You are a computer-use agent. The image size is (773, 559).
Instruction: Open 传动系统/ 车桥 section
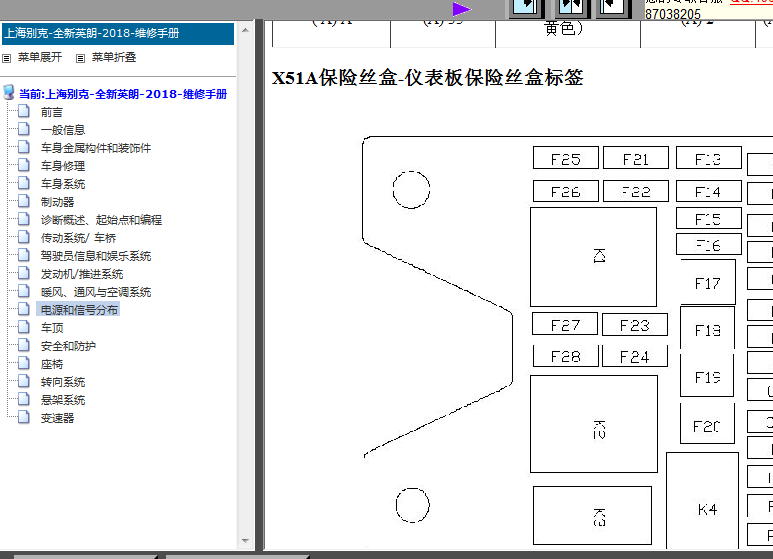78,238
